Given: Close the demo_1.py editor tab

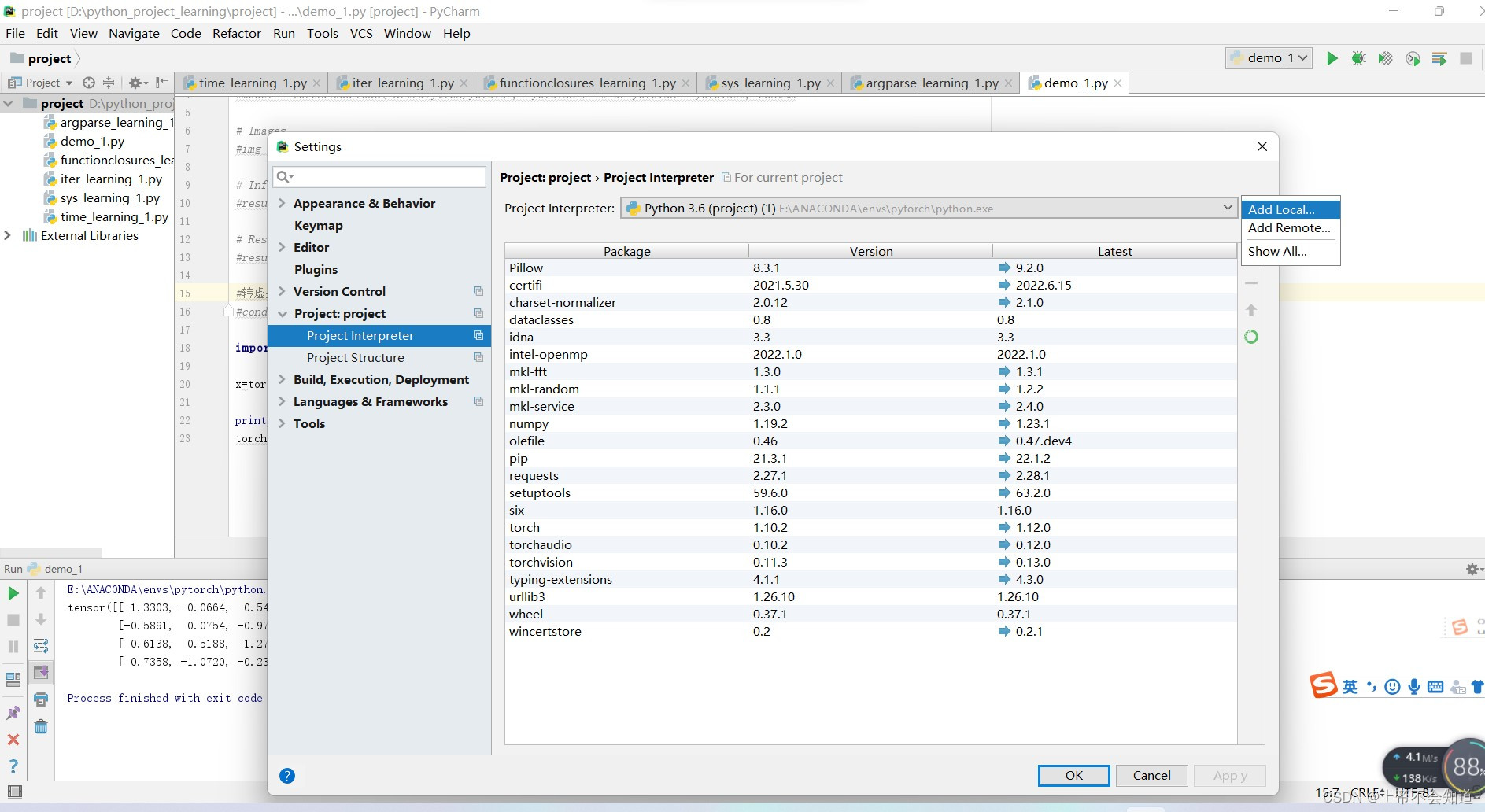Looking at the screenshot, I should pyautogui.click(x=1117, y=83).
